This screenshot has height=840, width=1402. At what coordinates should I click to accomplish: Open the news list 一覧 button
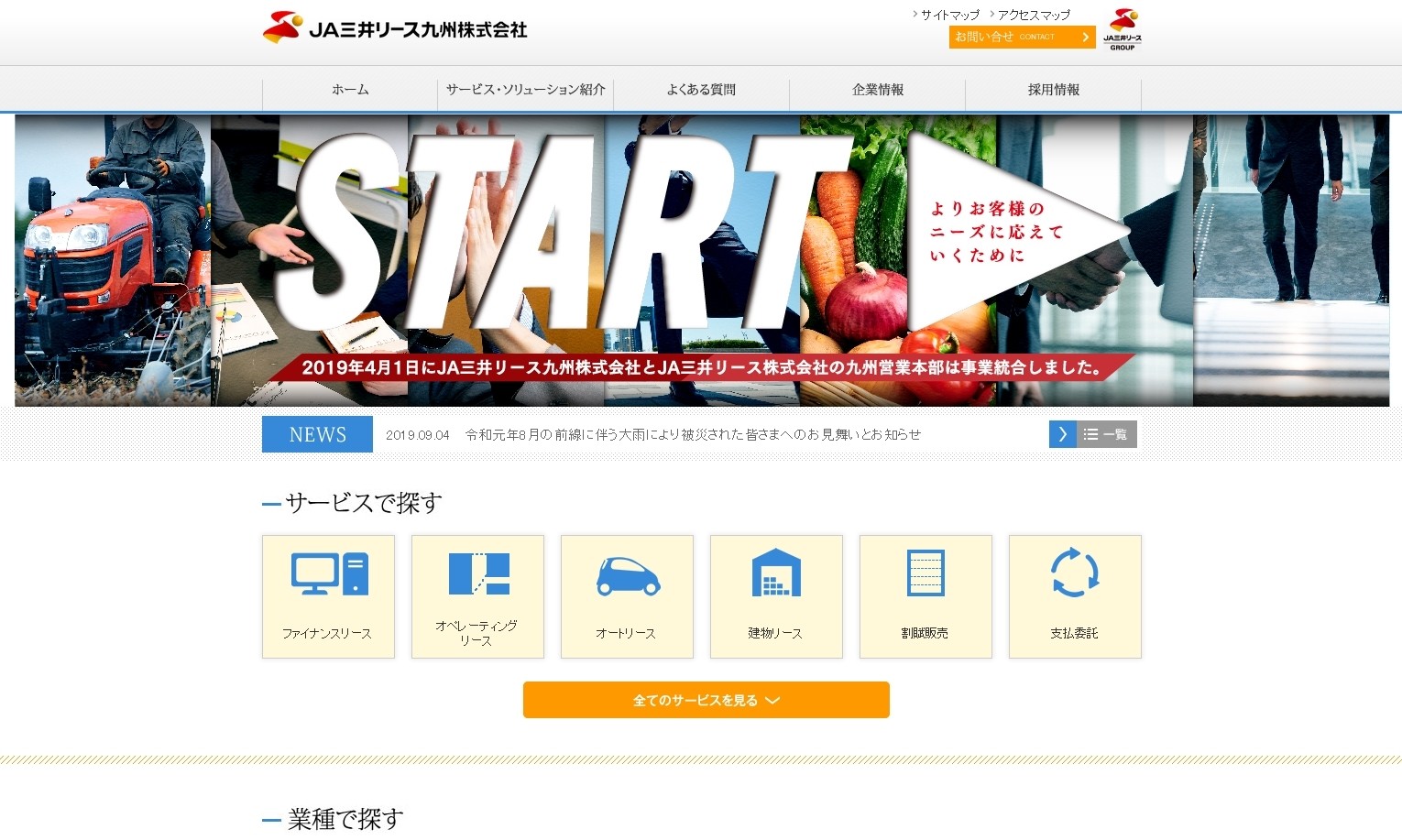click(1106, 434)
